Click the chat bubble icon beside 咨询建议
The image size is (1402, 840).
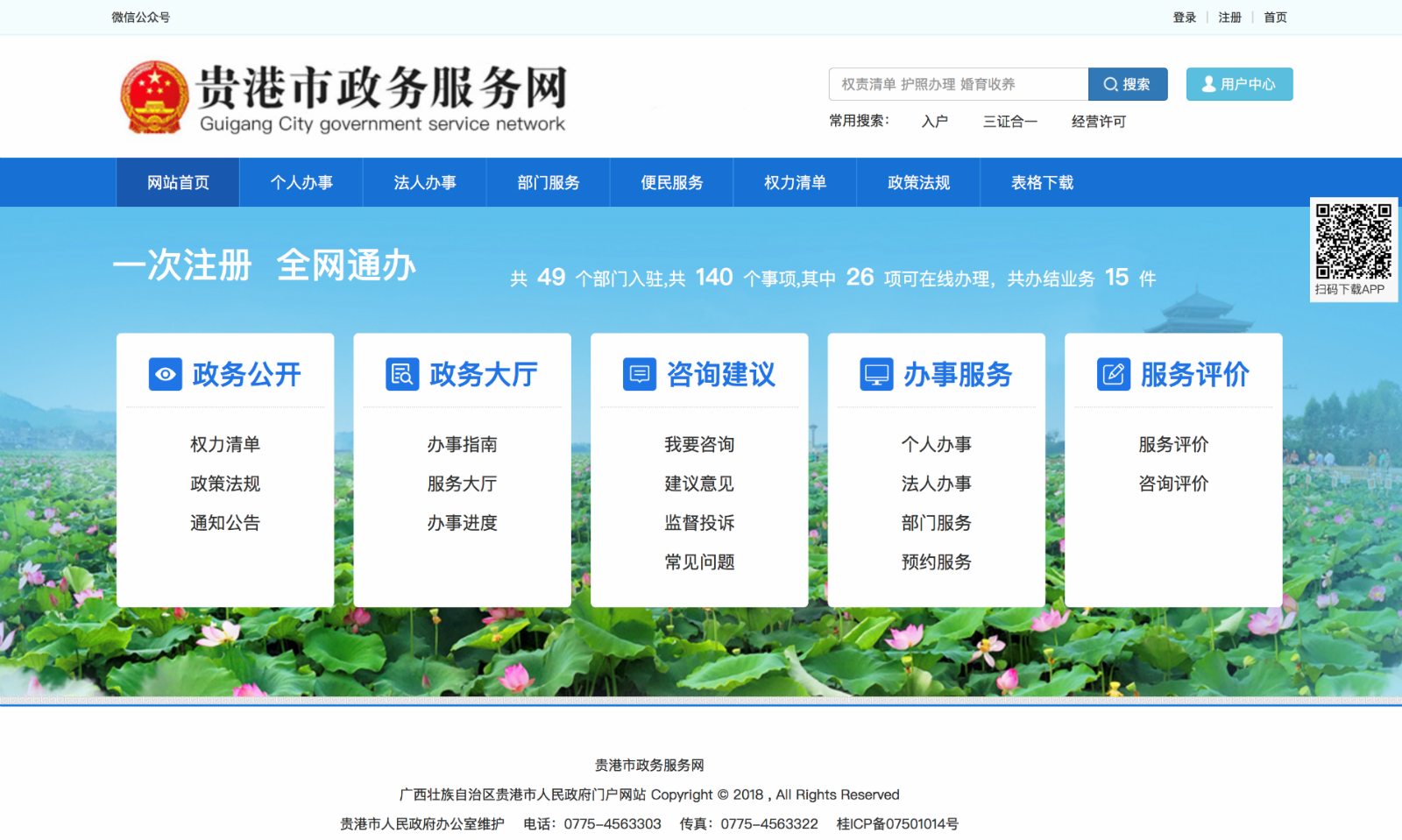pos(640,374)
